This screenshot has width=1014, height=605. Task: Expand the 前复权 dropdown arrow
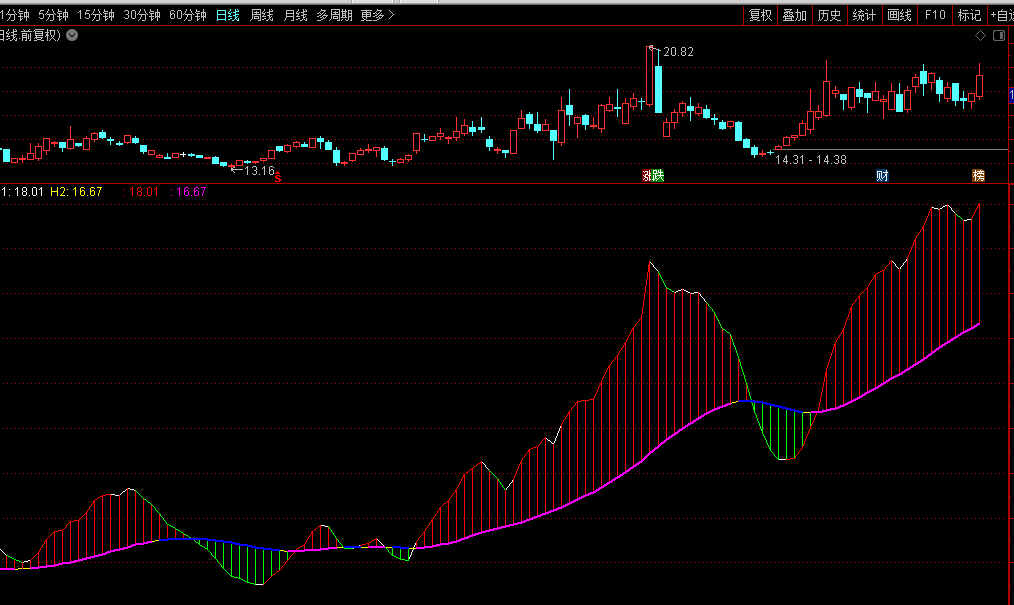click(72, 35)
